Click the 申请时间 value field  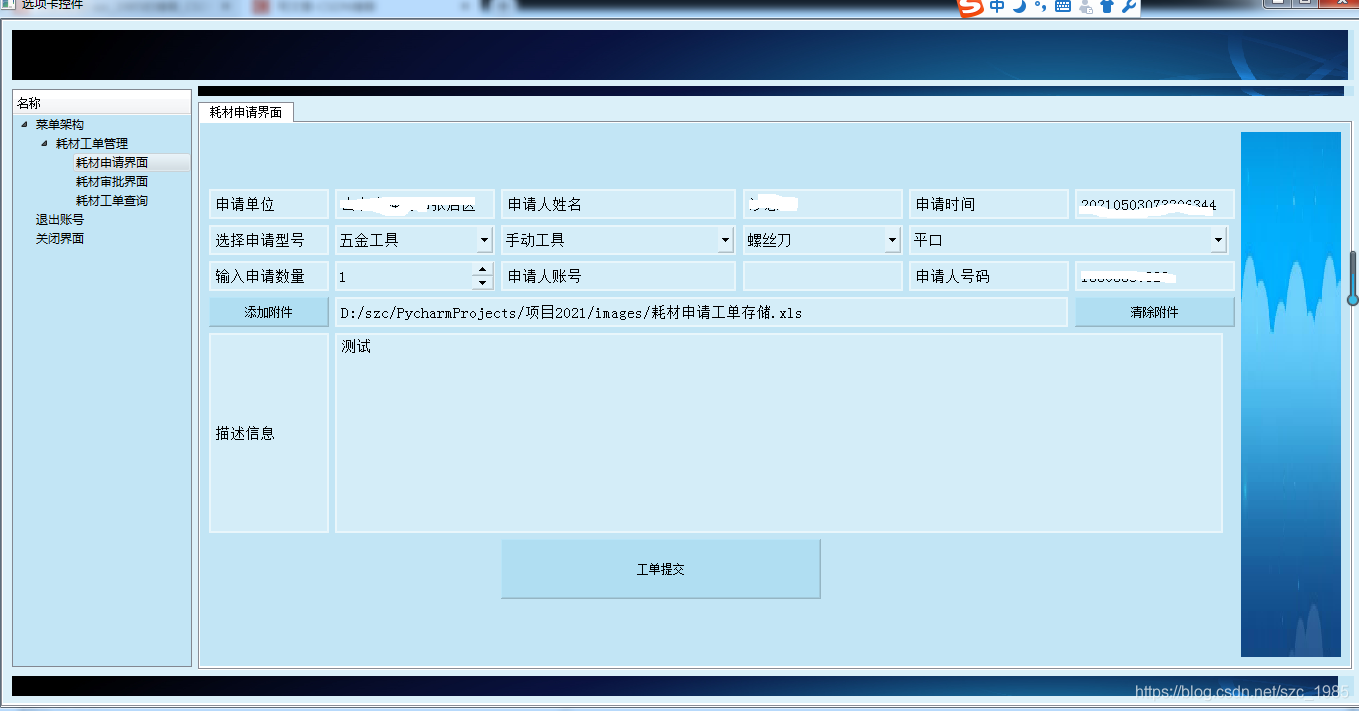pos(1155,204)
